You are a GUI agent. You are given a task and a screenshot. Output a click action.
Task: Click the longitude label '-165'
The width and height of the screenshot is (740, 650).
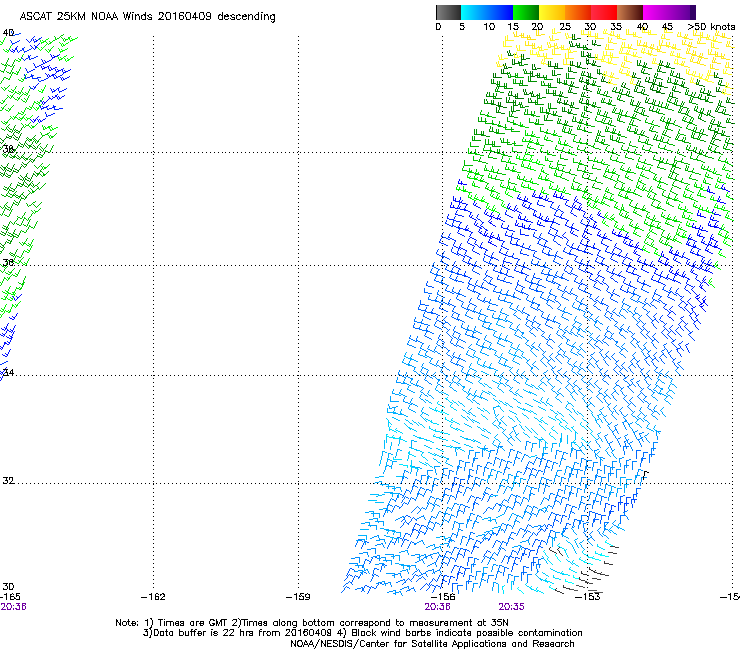pyautogui.click(x=10, y=597)
